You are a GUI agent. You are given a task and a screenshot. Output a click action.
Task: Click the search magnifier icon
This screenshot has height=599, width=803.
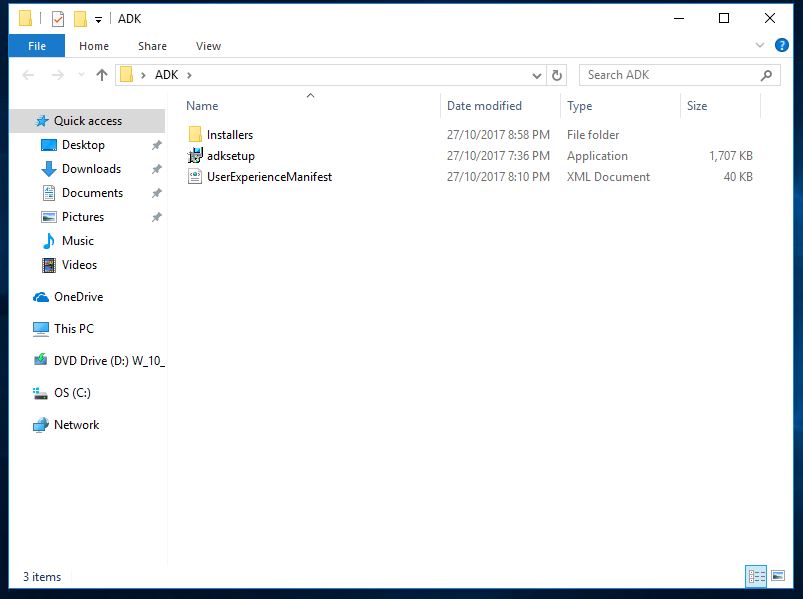(x=766, y=76)
